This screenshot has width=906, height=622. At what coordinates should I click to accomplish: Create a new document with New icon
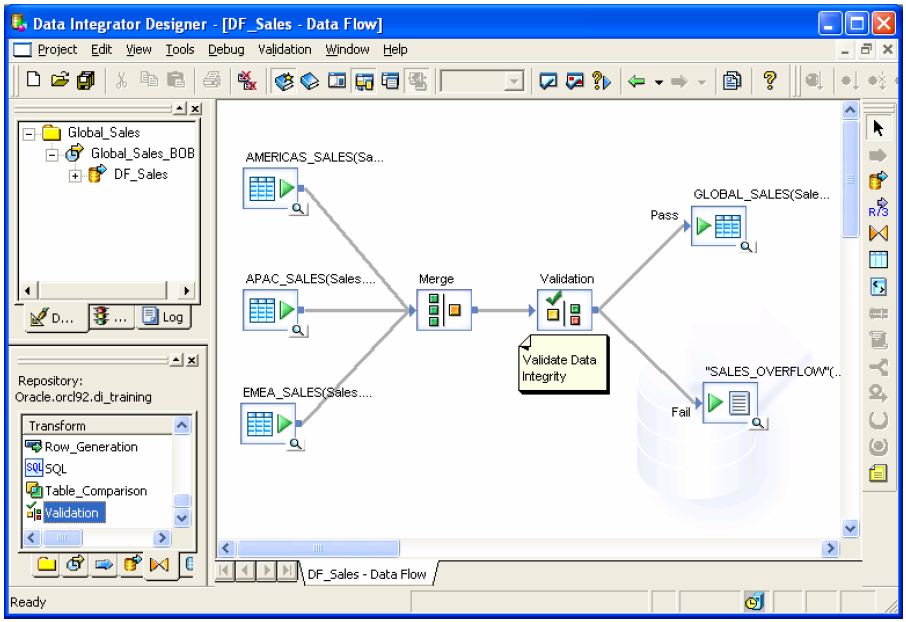pos(34,80)
